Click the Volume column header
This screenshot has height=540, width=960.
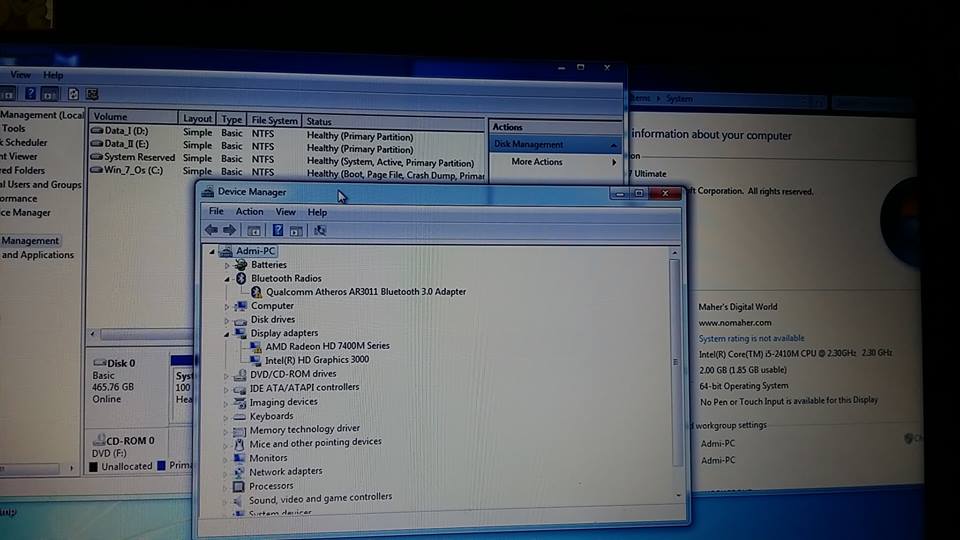133,116
